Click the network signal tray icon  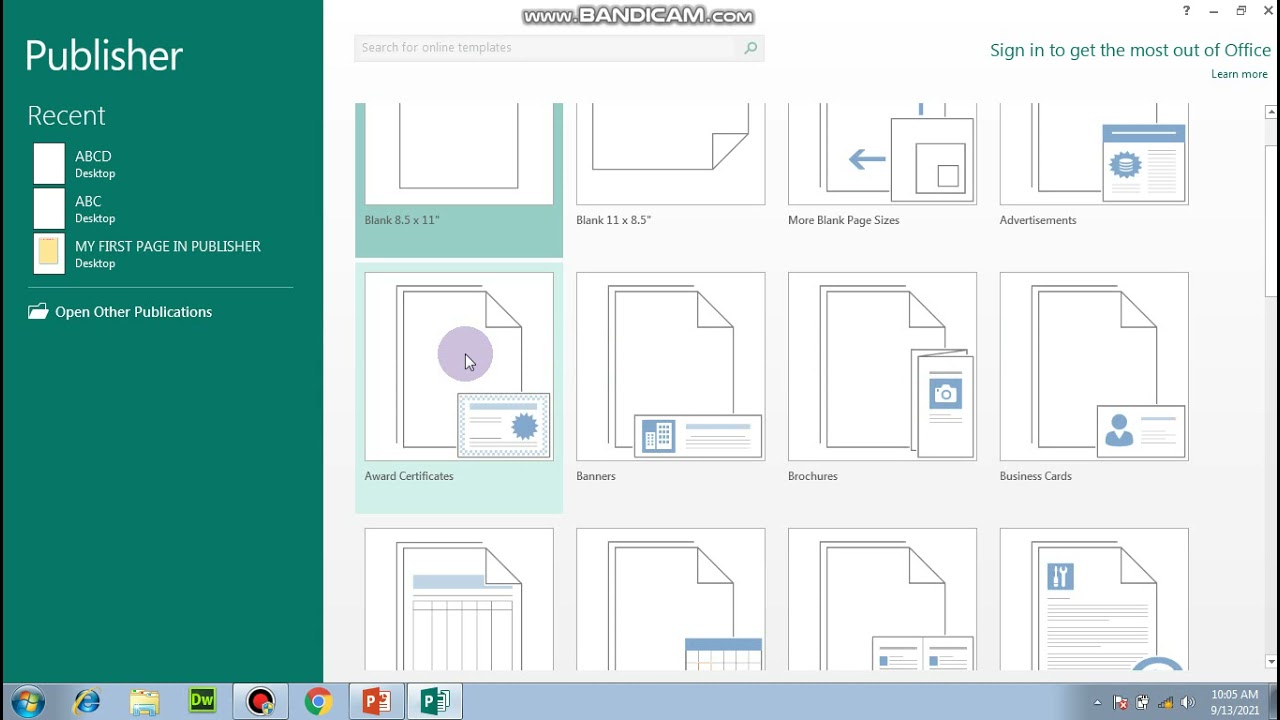pos(1165,702)
